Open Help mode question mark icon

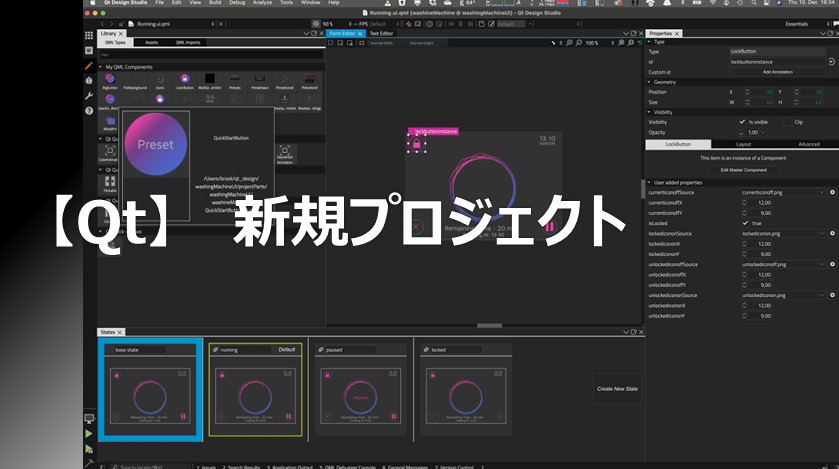coord(89,111)
